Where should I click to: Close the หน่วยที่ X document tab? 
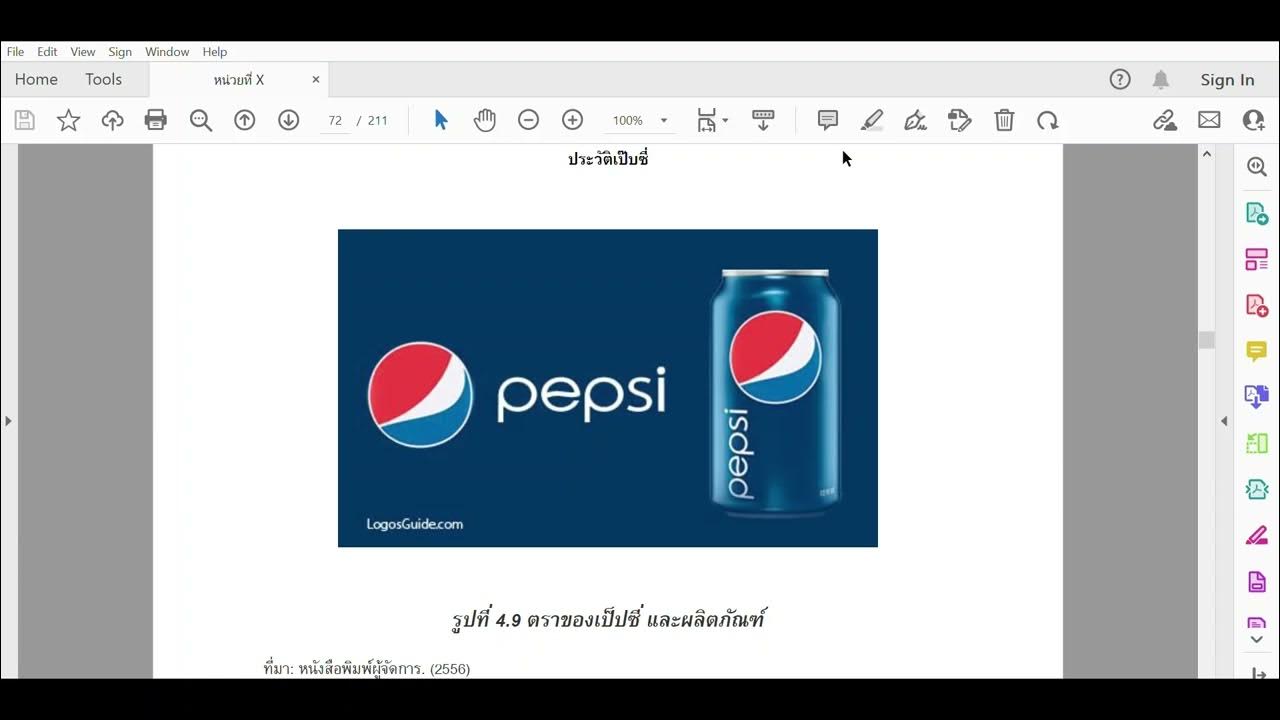coord(316,80)
